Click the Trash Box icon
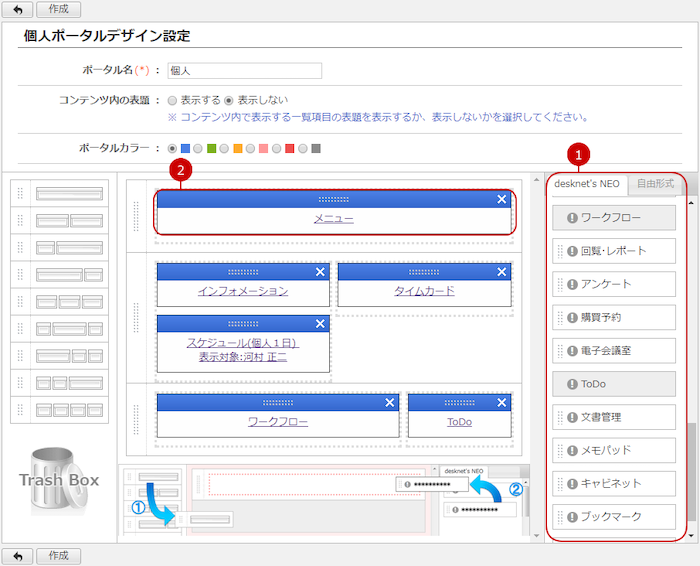Image resolution: width=700 pixels, height=566 pixels. pyautogui.click(x=60, y=480)
